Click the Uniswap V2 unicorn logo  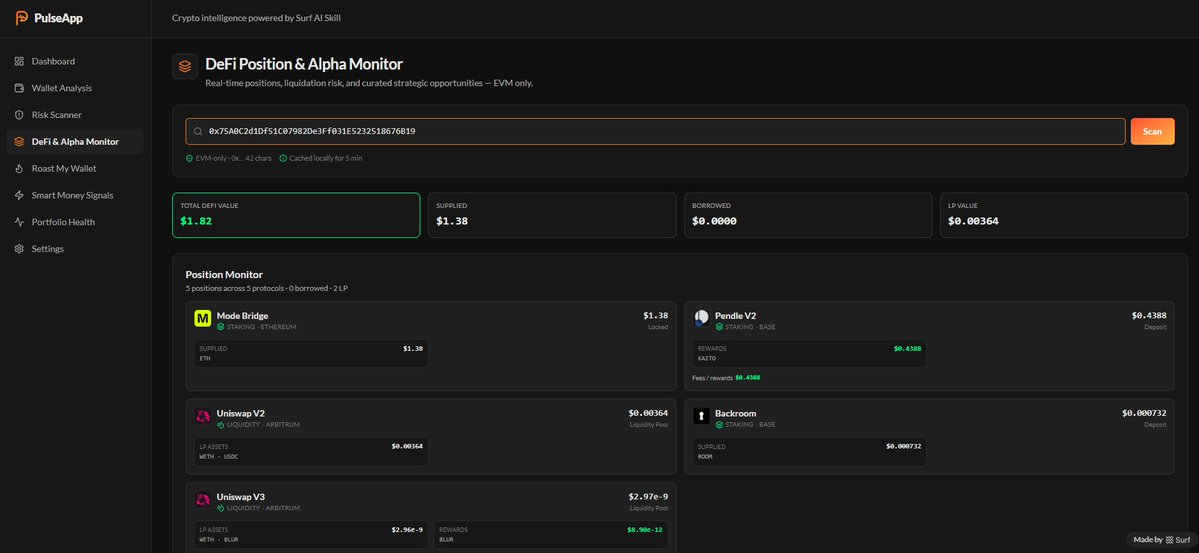[203, 416]
